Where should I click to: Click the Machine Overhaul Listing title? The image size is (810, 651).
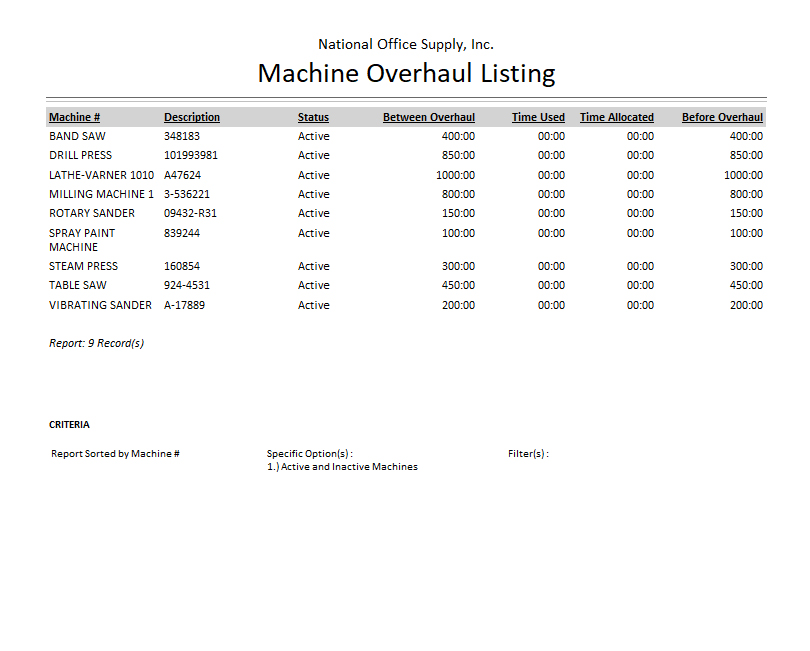pos(406,73)
